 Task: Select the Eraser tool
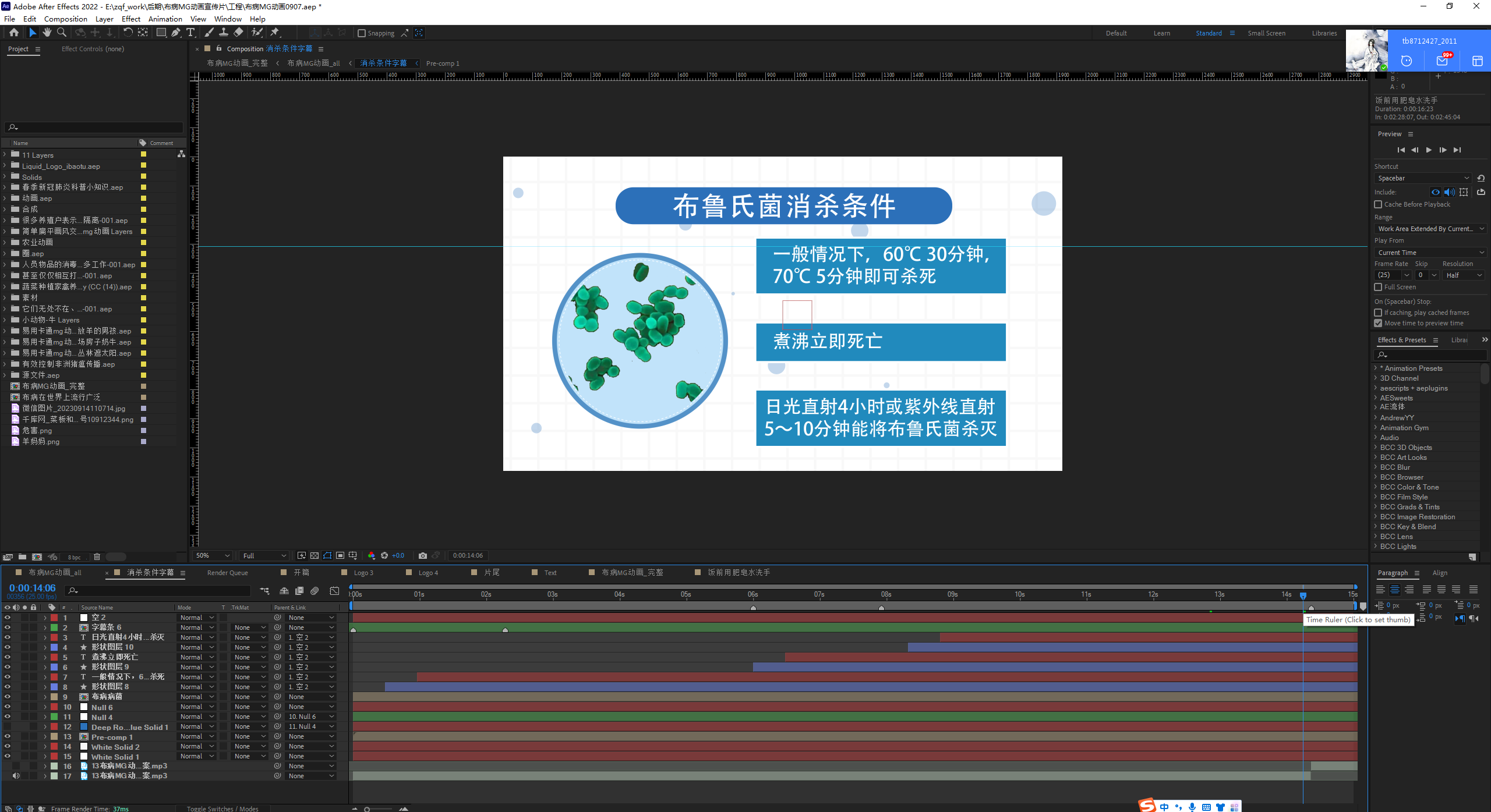(x=238, y=33)
